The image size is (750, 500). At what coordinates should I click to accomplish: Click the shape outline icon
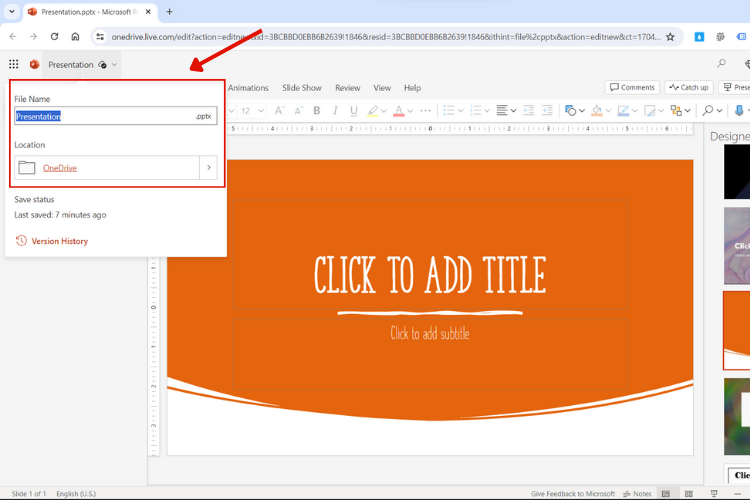[623, 111]
